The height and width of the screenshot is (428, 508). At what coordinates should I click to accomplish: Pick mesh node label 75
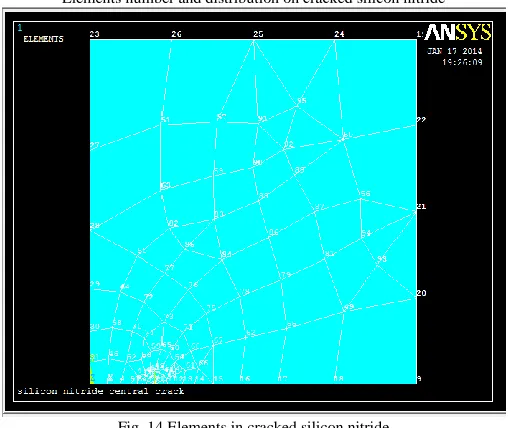tap(211, 308)
